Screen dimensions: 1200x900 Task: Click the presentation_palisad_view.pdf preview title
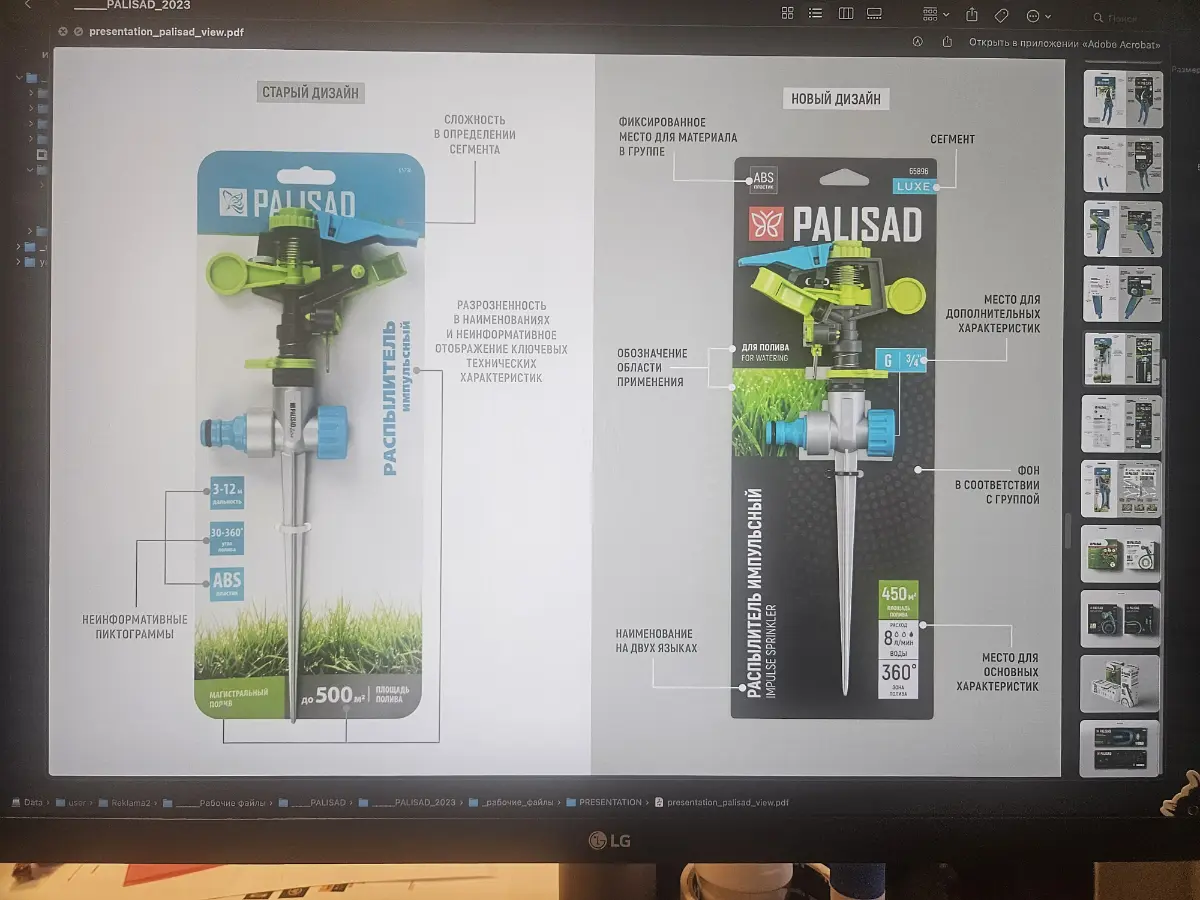(x=166, y=32)
